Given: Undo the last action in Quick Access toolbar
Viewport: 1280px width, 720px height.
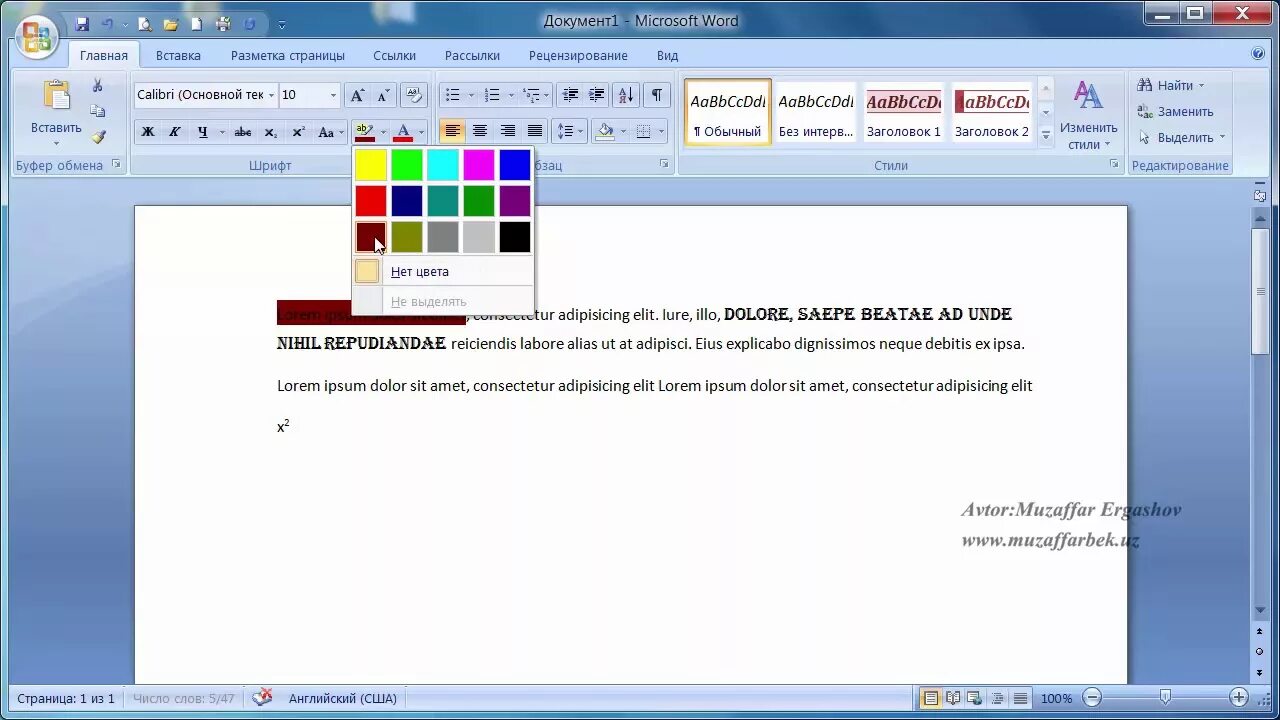Looking at the screenshot, I should pyautogui.click(x=106, y=23).
